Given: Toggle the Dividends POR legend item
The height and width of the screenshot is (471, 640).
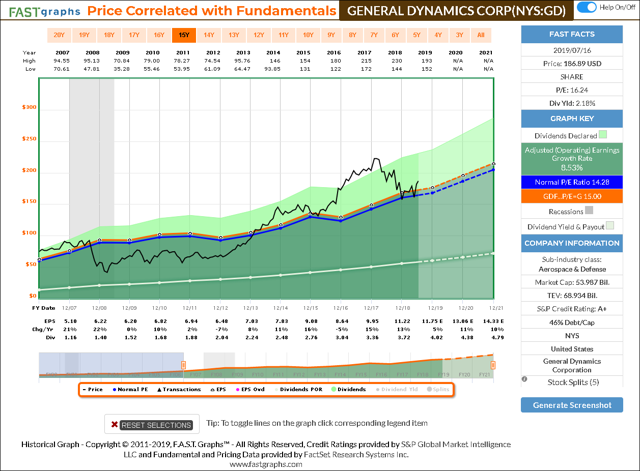Looking at the screenshot, I should coord(298,389).
